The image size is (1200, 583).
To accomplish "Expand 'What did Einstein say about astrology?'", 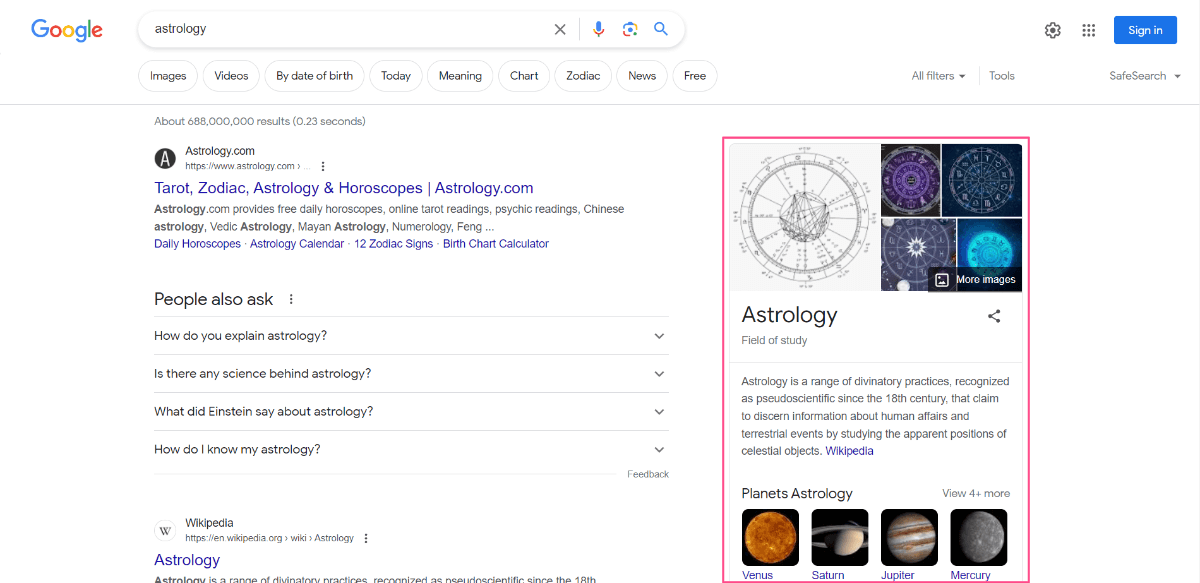I will pos(411,412).
